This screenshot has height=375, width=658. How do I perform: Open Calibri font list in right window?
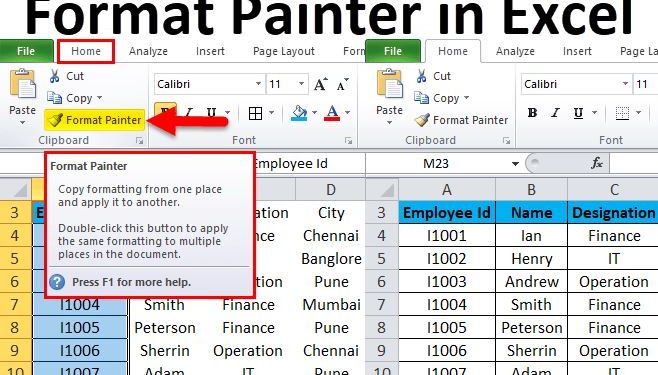tap(625, 84)
